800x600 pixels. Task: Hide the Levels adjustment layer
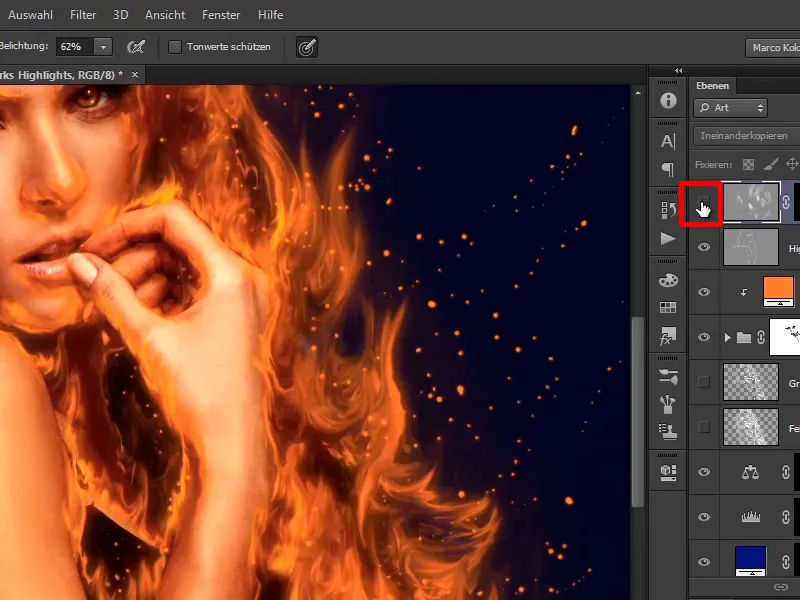point(704,517)
